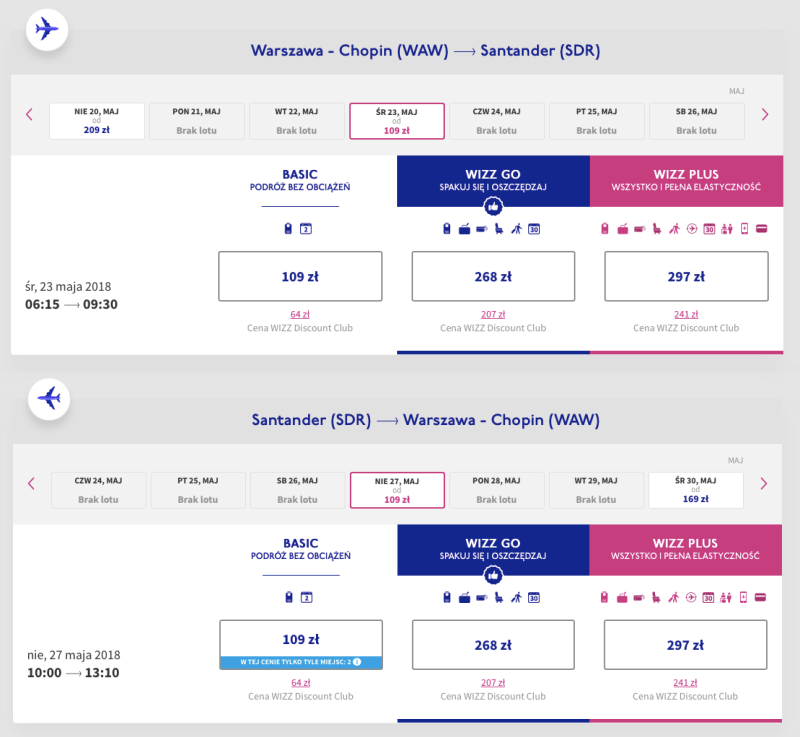Click outbound WIZZ GO thumbs-up recommended badge
The height and width of the screenshot is (737, 800).
click(x=493, y=207)
